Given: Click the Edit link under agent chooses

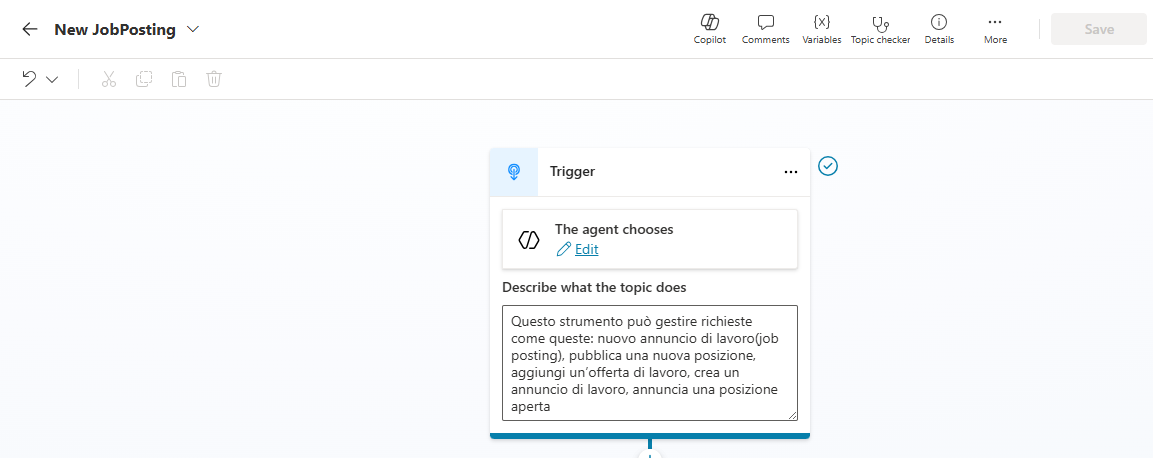Looking at the screenshot, I should pos(586,249).
